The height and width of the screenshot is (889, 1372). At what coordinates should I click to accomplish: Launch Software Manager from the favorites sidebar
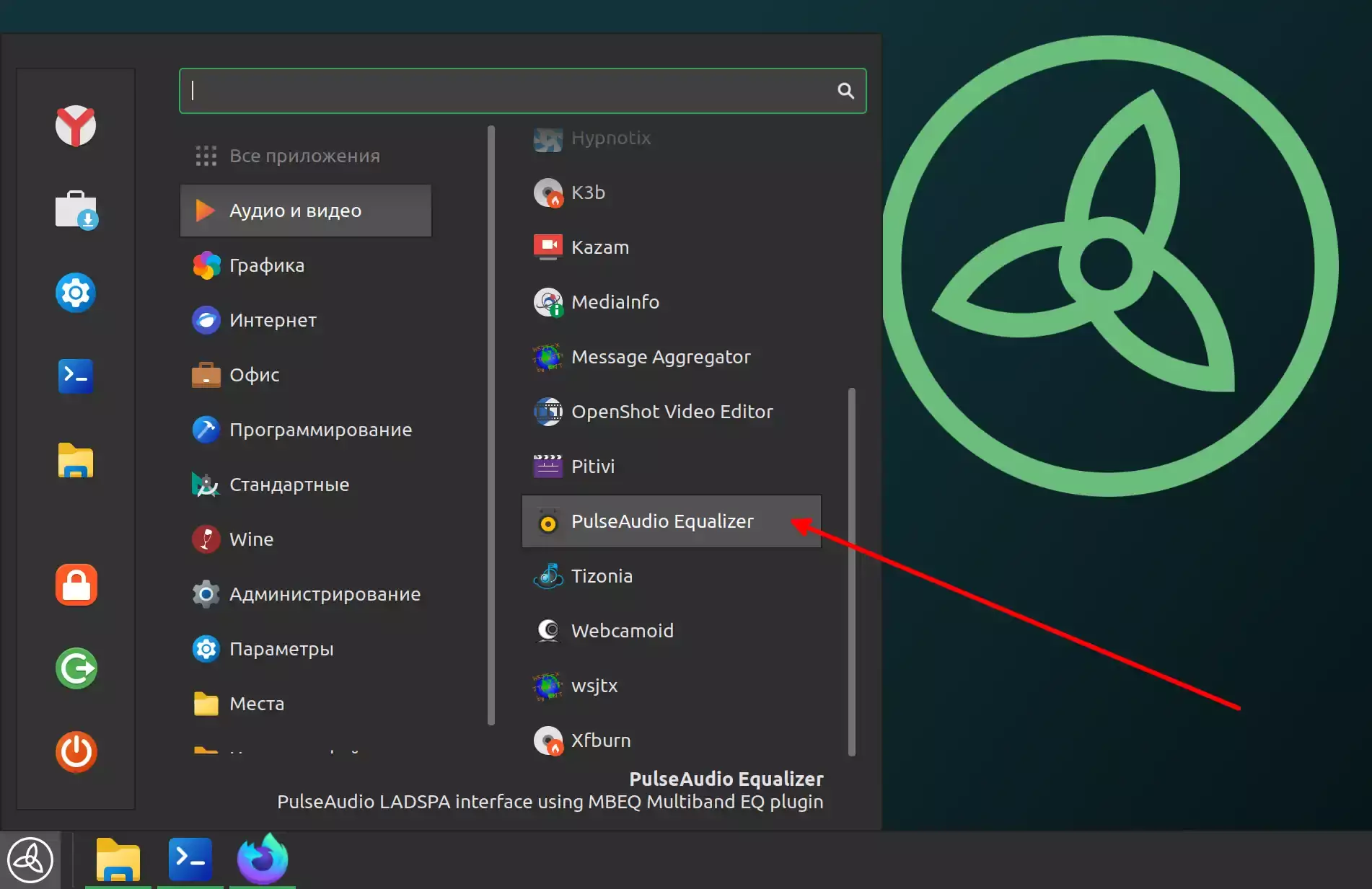[76, 210]
